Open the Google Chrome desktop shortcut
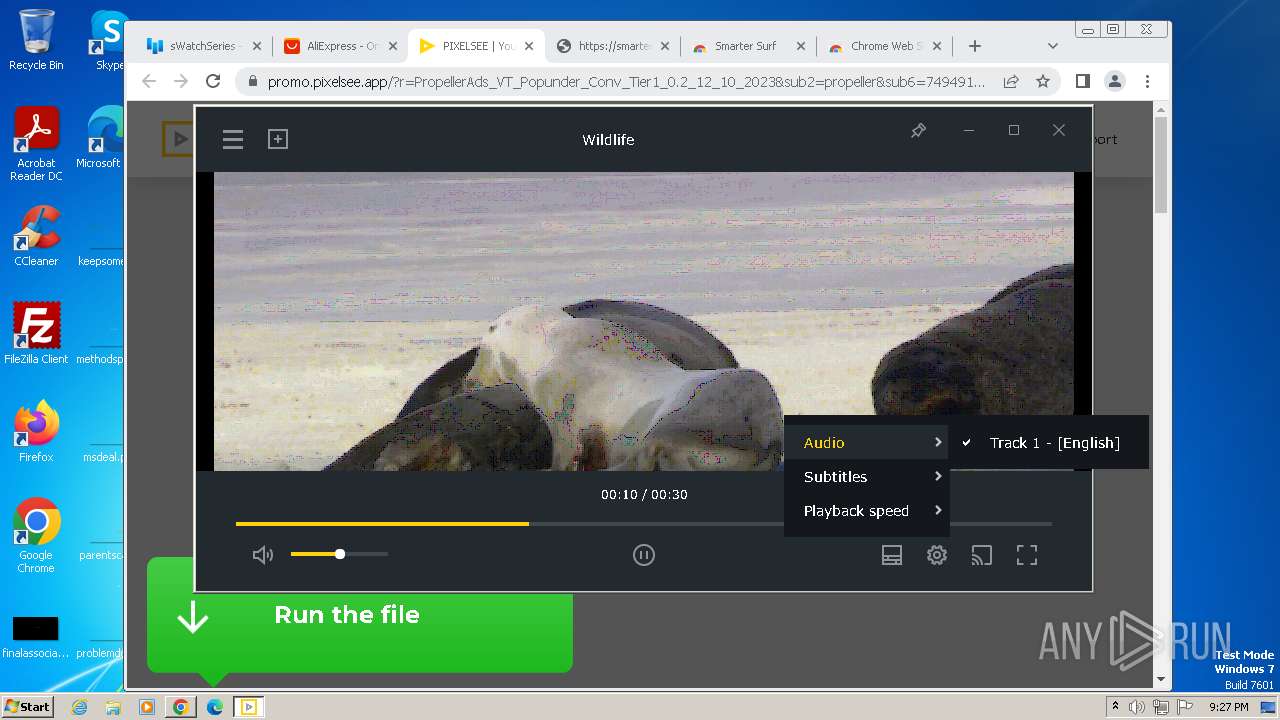Viewport: 1280px width, 720px height. [x=36, y=536]
